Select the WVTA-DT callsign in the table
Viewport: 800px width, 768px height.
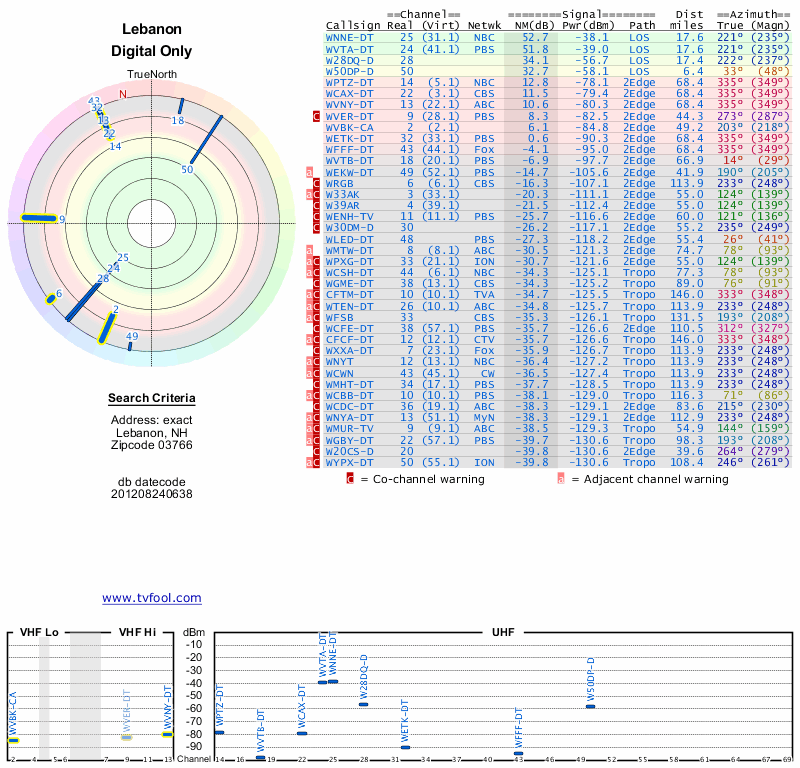coord(350,48)
